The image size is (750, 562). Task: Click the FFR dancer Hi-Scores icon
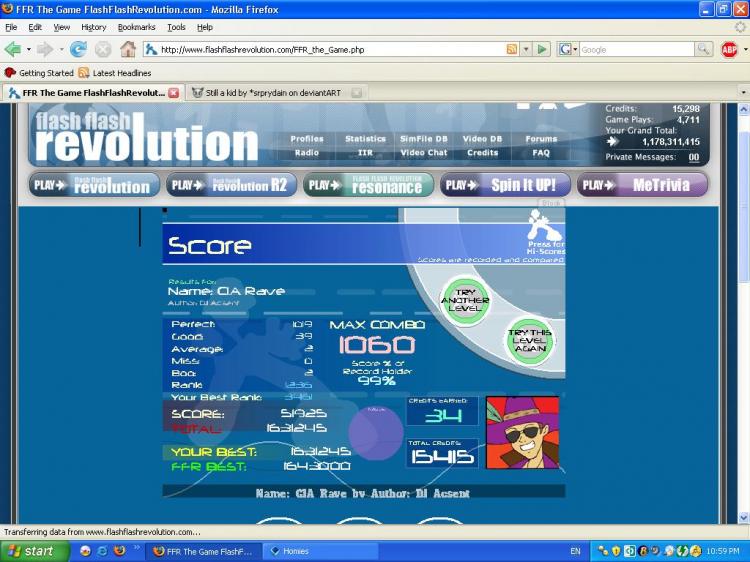click(x=543, y=226)
